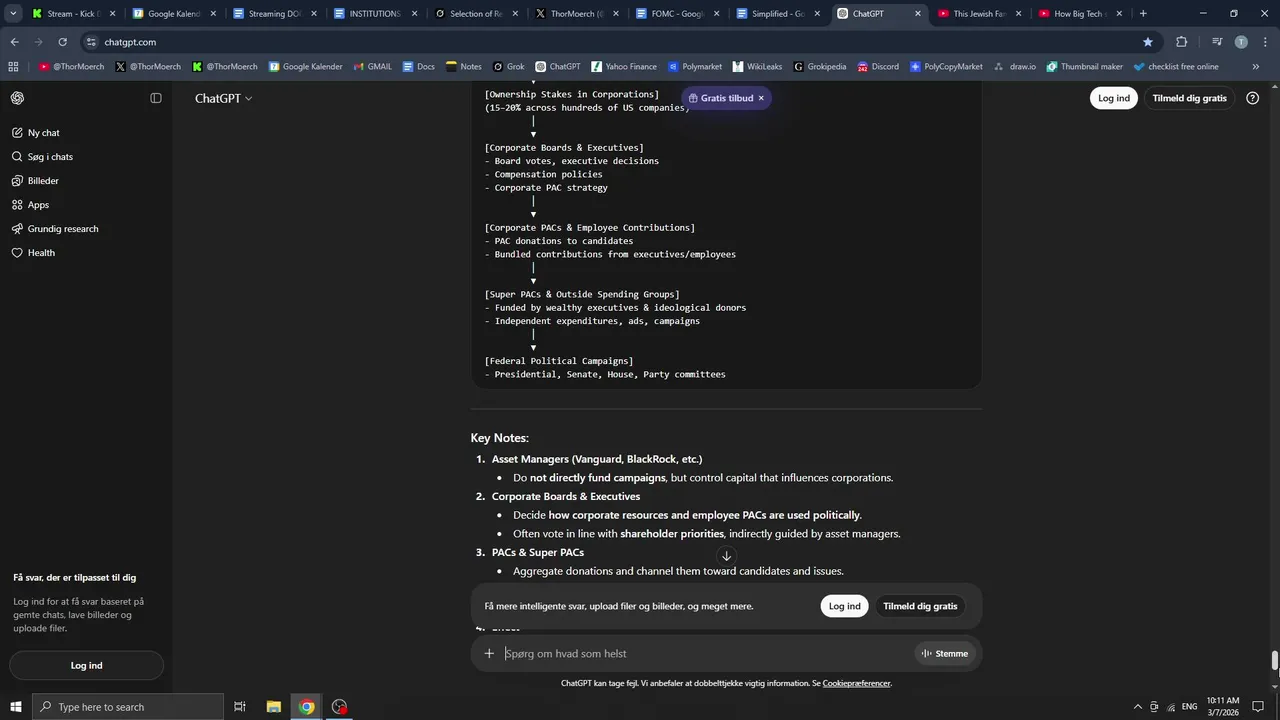
Task: Click Log ind button in header
Action: click(x=1113, y=98)
